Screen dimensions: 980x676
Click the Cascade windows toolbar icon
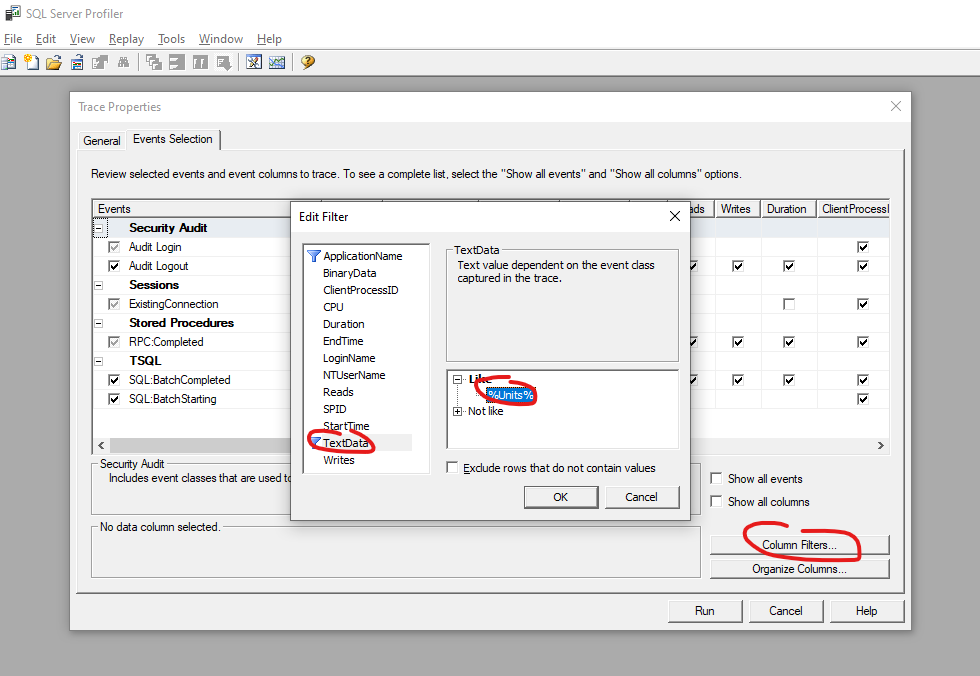click(154, 62)
